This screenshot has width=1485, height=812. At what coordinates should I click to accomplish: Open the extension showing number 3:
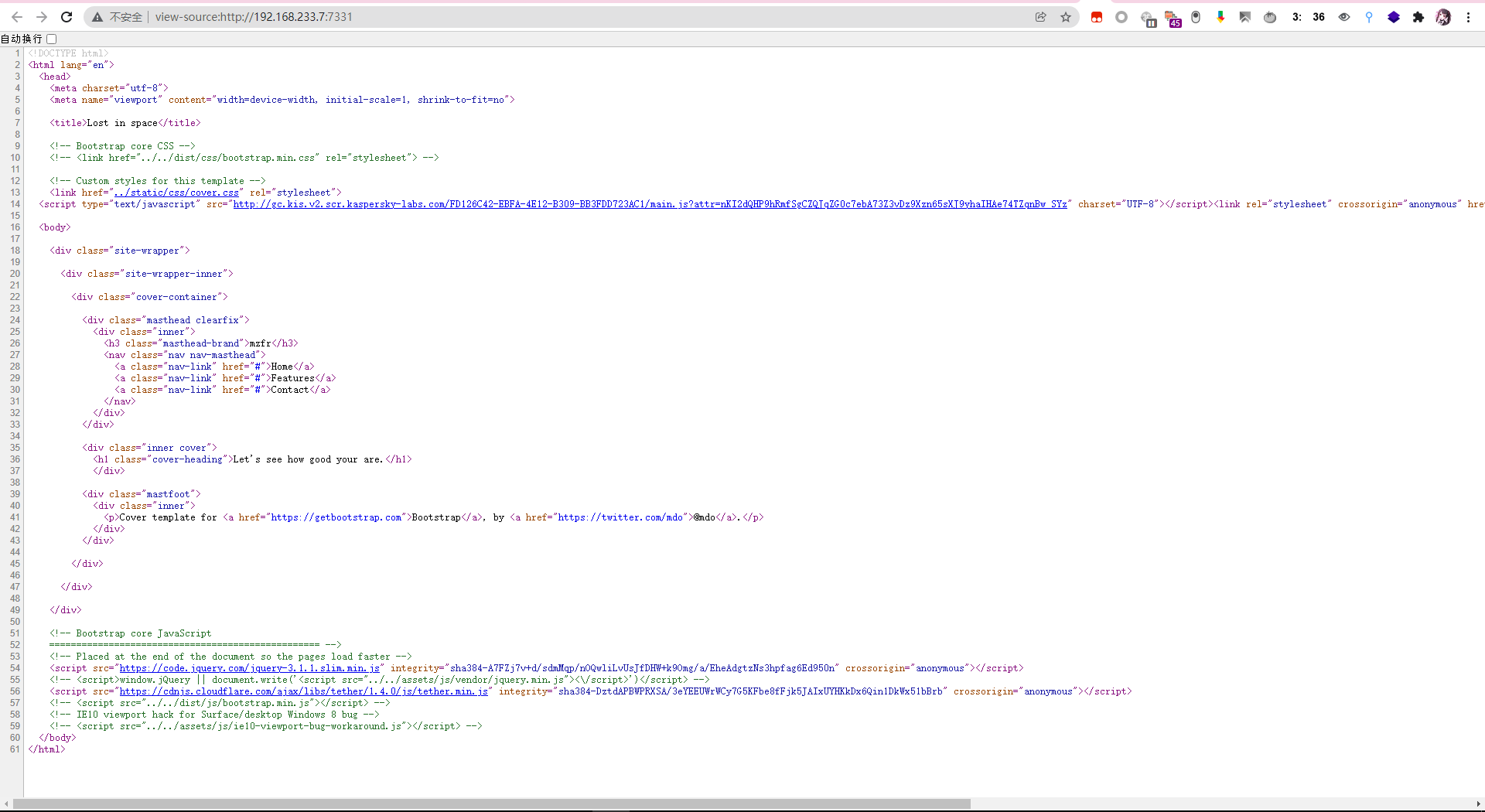(x=1296, y=17)
